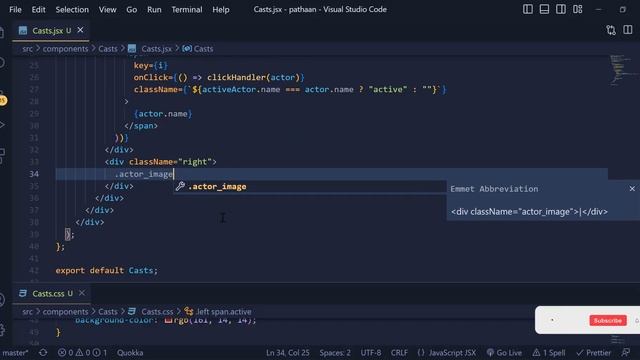Open the Go menu
The image size is (640, 360).
pyautogui.click(x=131, y=9)
